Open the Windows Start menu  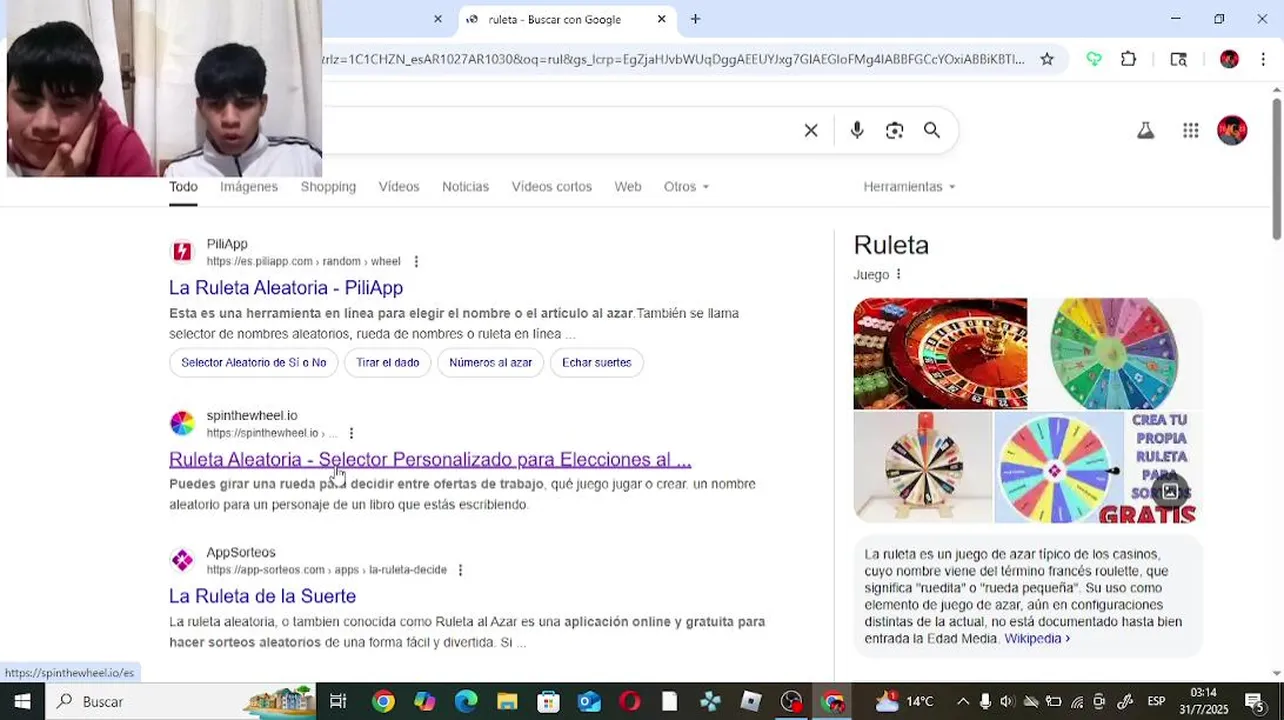pos(22,701)
